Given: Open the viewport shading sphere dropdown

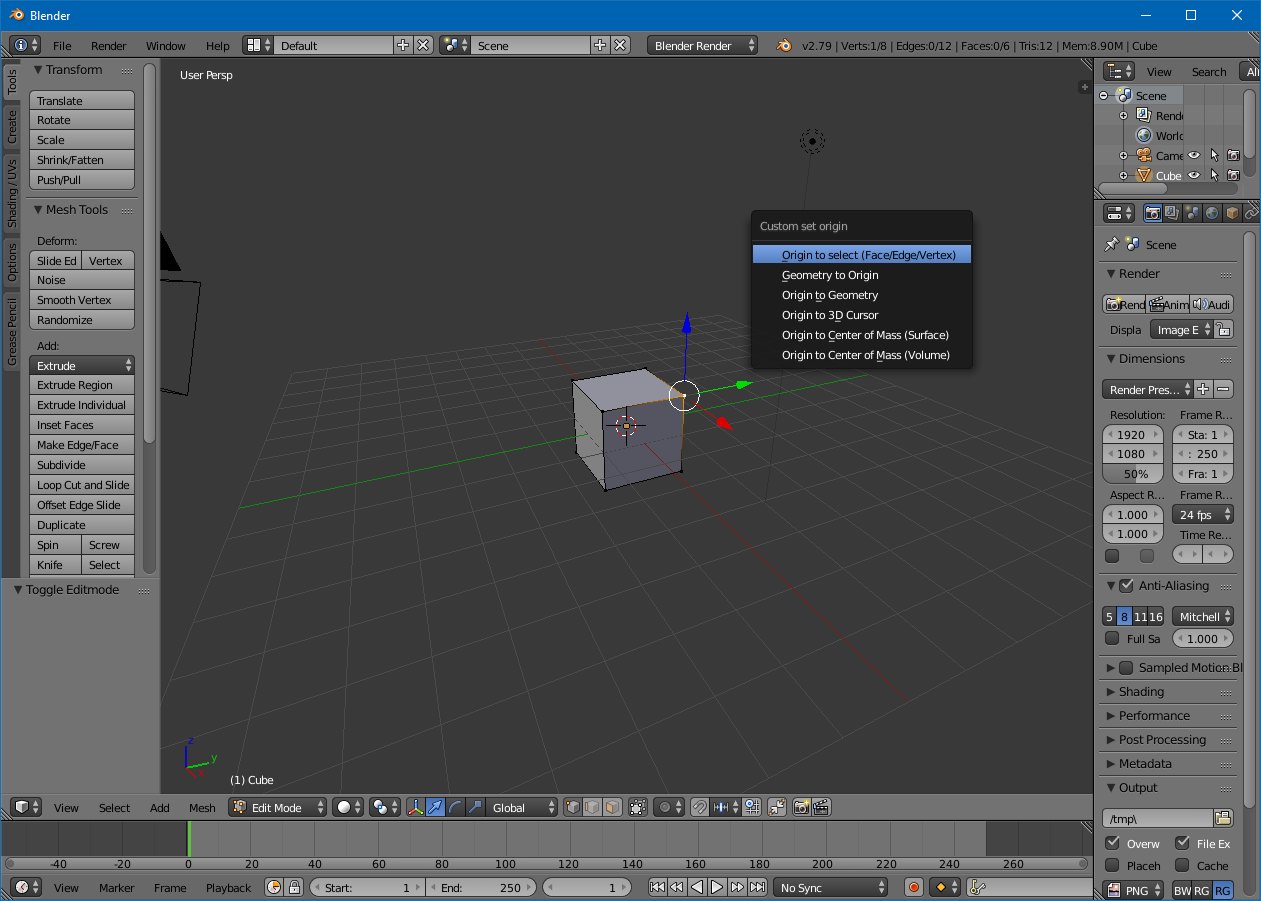Looking at the screenshot, I should tap(349, 807).
